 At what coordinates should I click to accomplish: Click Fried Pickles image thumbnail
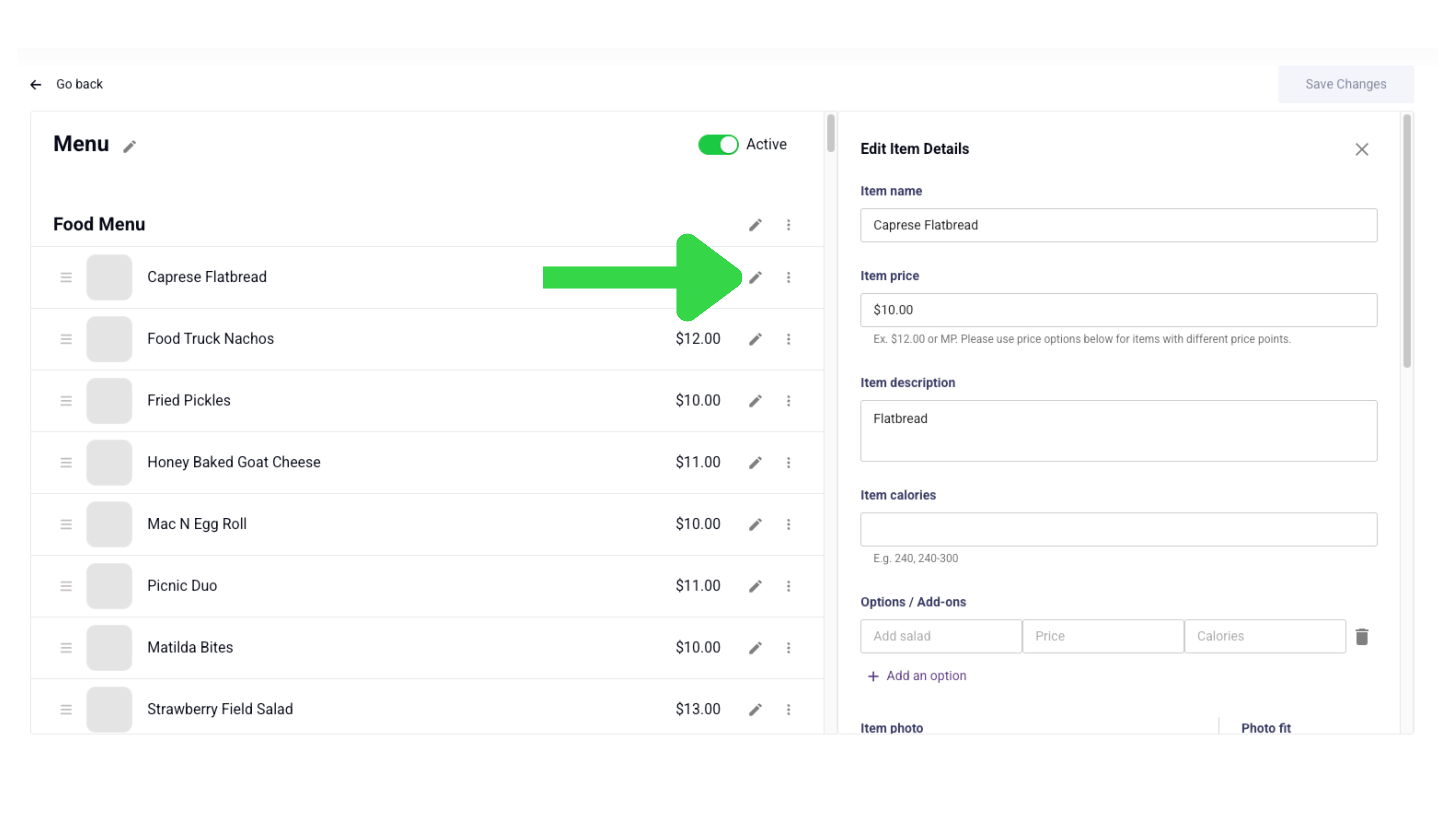click(x=109, y=401)
